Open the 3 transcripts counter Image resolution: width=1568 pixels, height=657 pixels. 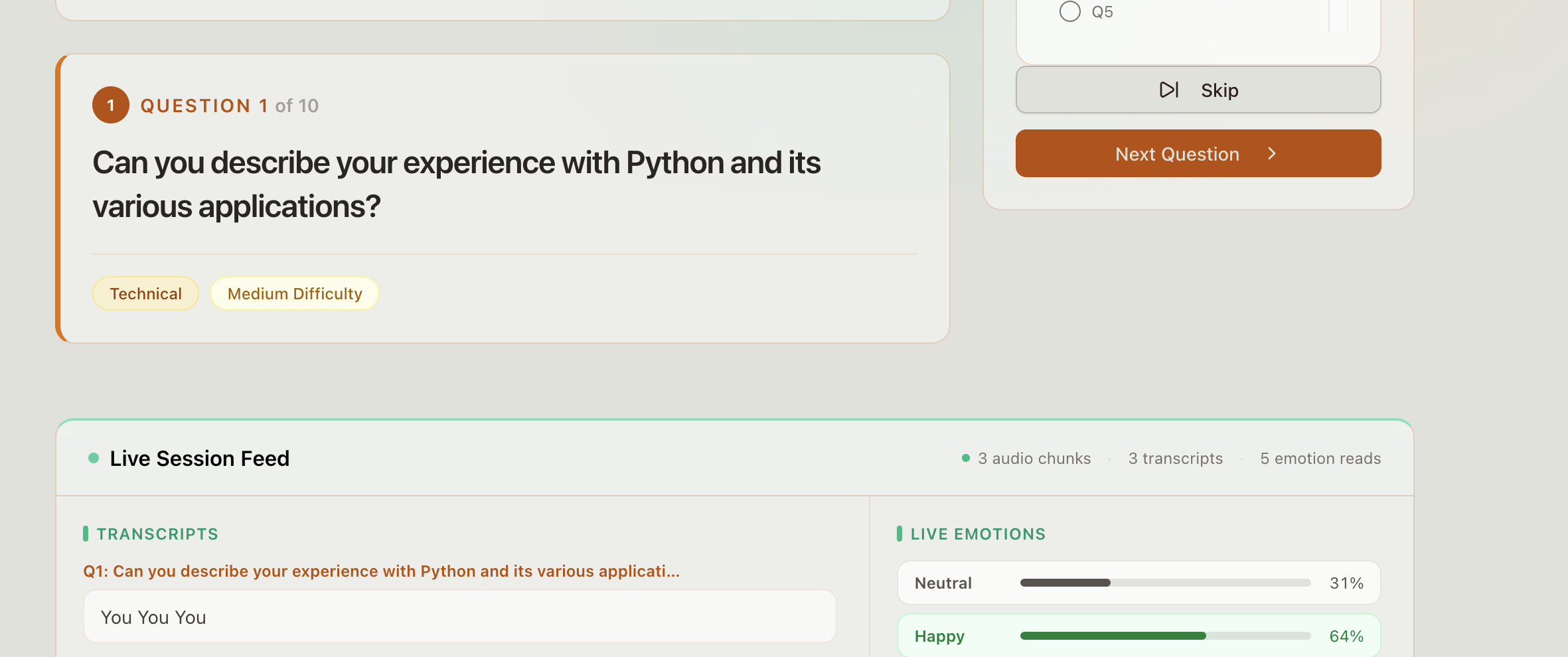coord(1175,459)
